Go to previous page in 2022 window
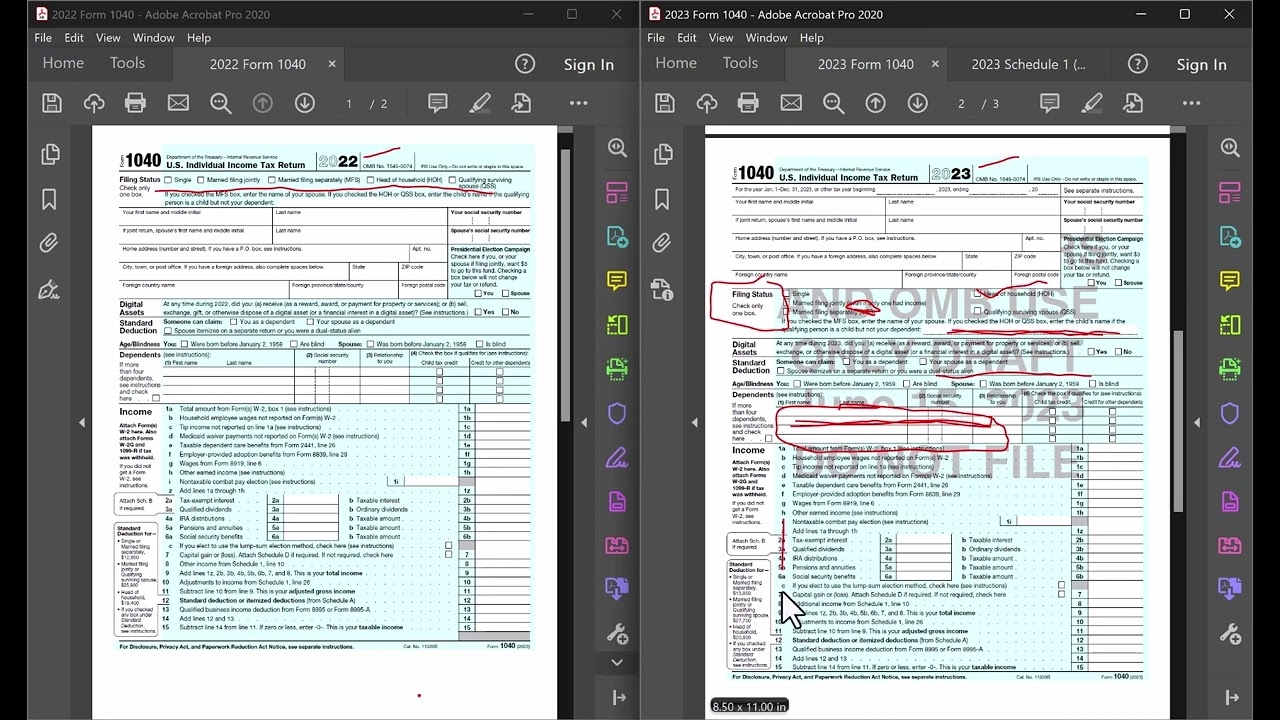This screenshot has width=1280, height=720. [x=263, y=103]
